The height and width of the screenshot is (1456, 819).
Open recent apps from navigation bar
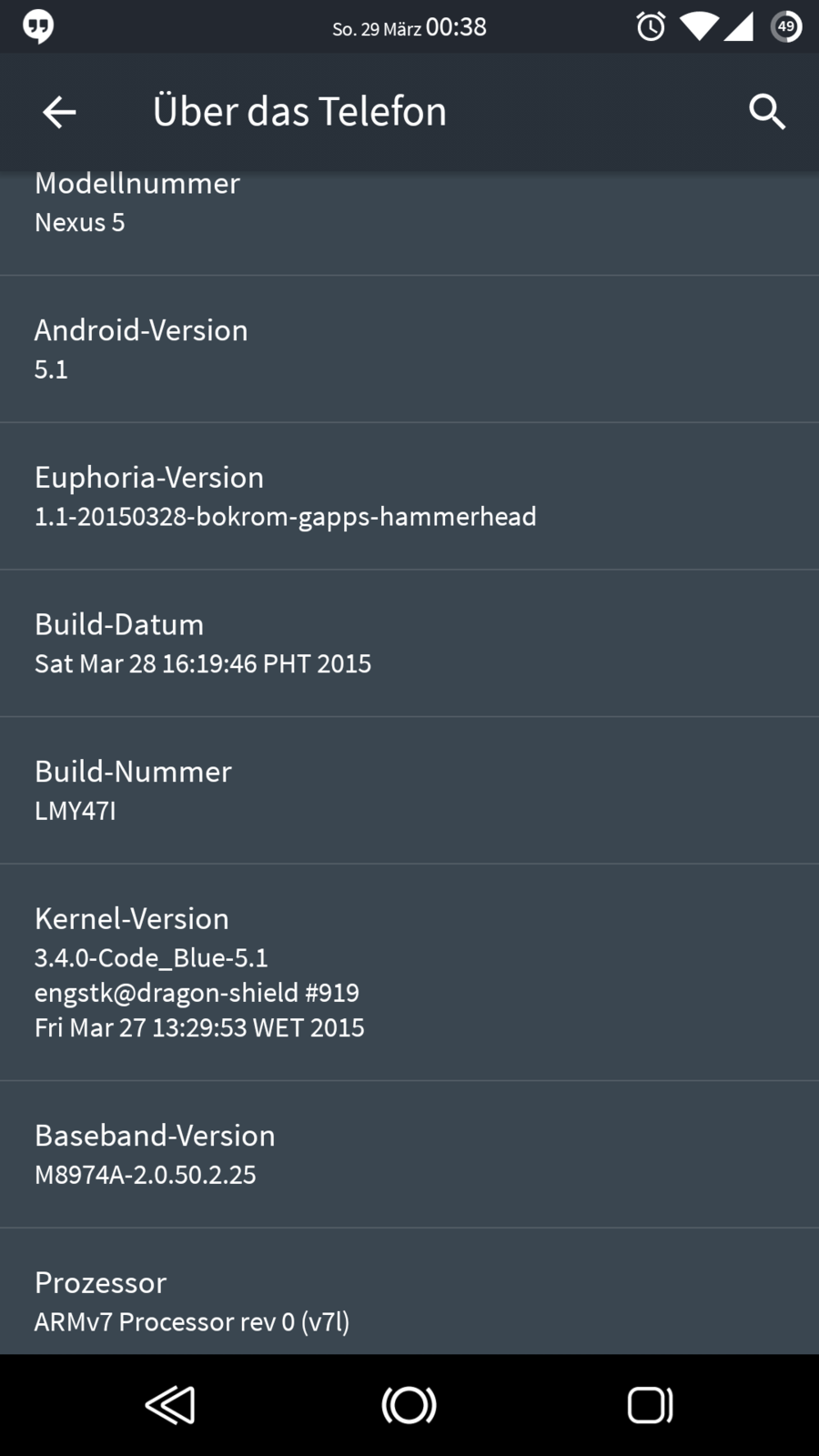(650, 1405)
